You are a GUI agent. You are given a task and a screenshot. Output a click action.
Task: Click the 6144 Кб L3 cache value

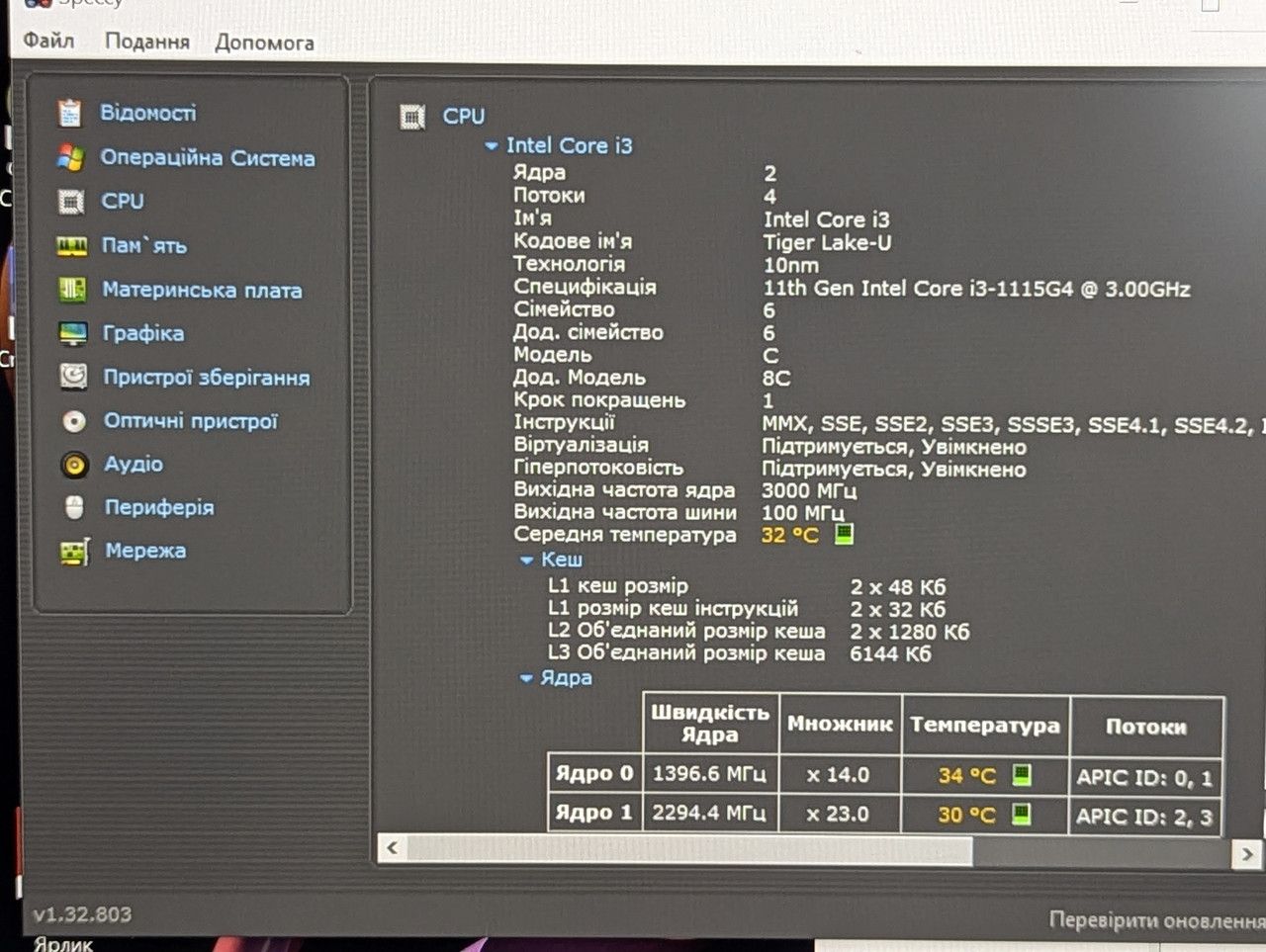point(890,653)
